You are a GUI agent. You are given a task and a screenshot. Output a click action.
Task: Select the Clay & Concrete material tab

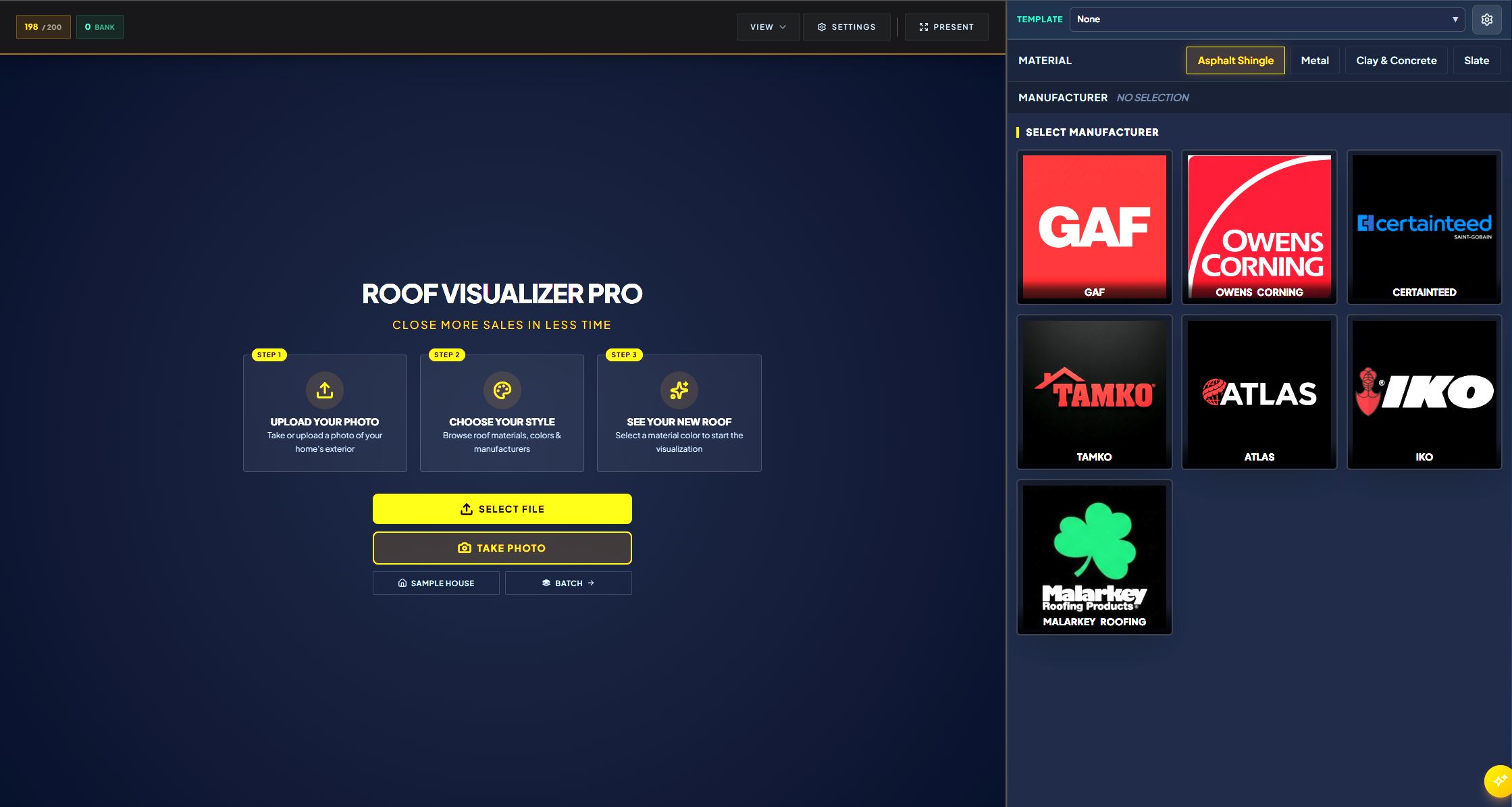coord(1397,61)
